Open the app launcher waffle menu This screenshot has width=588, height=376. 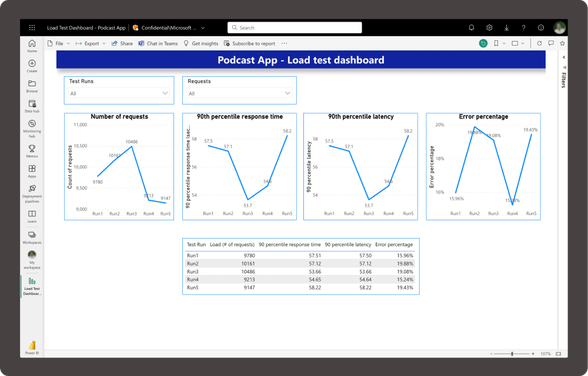coord(32,27)
